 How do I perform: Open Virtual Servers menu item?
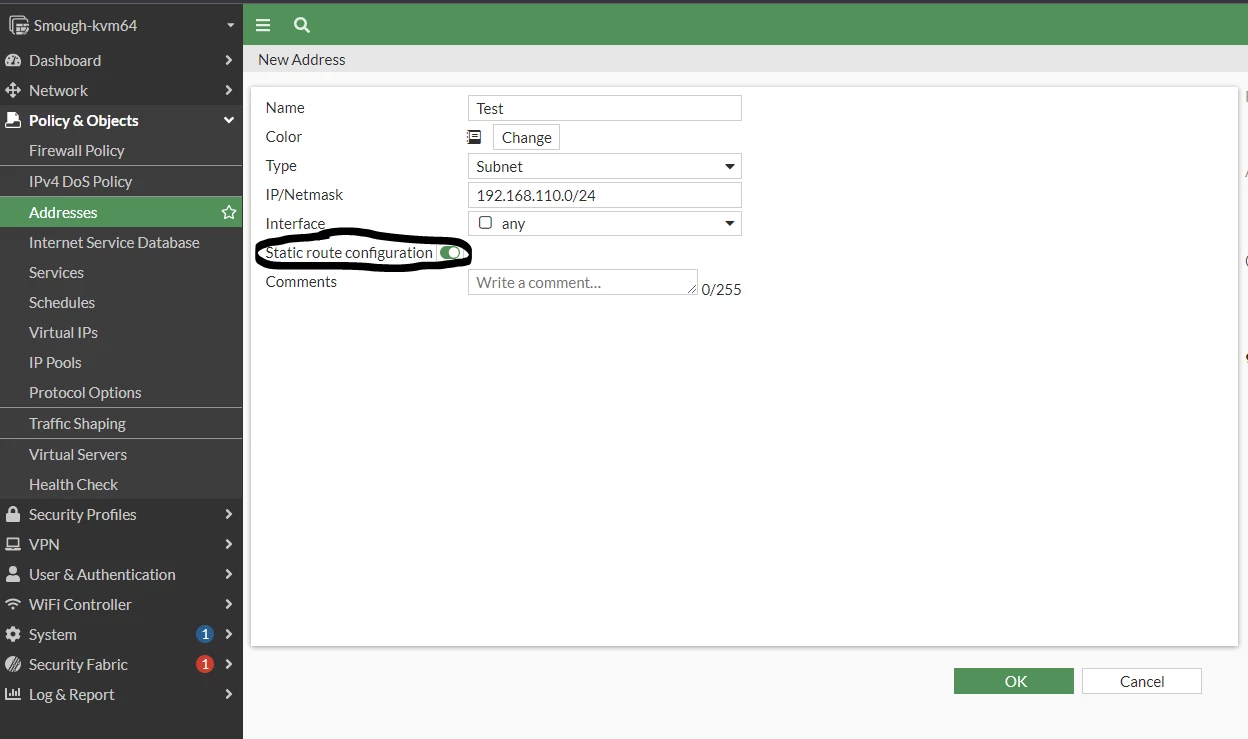pos(121,454)
